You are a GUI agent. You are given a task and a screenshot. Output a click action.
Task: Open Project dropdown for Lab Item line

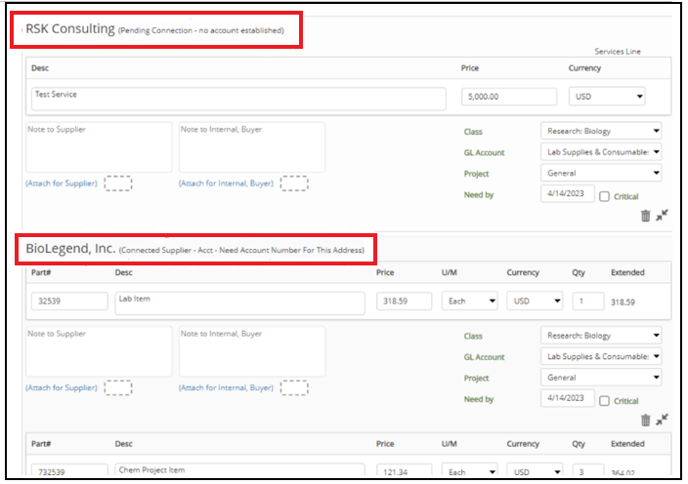[601, 377]
